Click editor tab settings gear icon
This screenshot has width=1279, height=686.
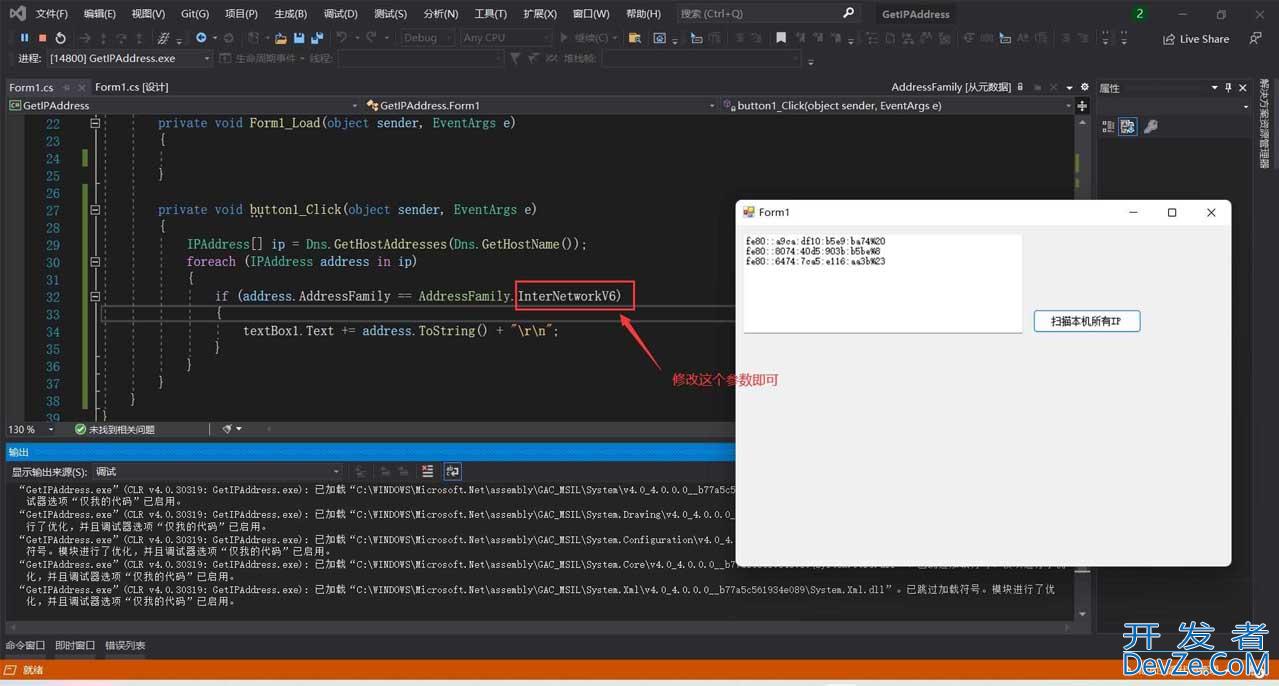coord(1084,88)
